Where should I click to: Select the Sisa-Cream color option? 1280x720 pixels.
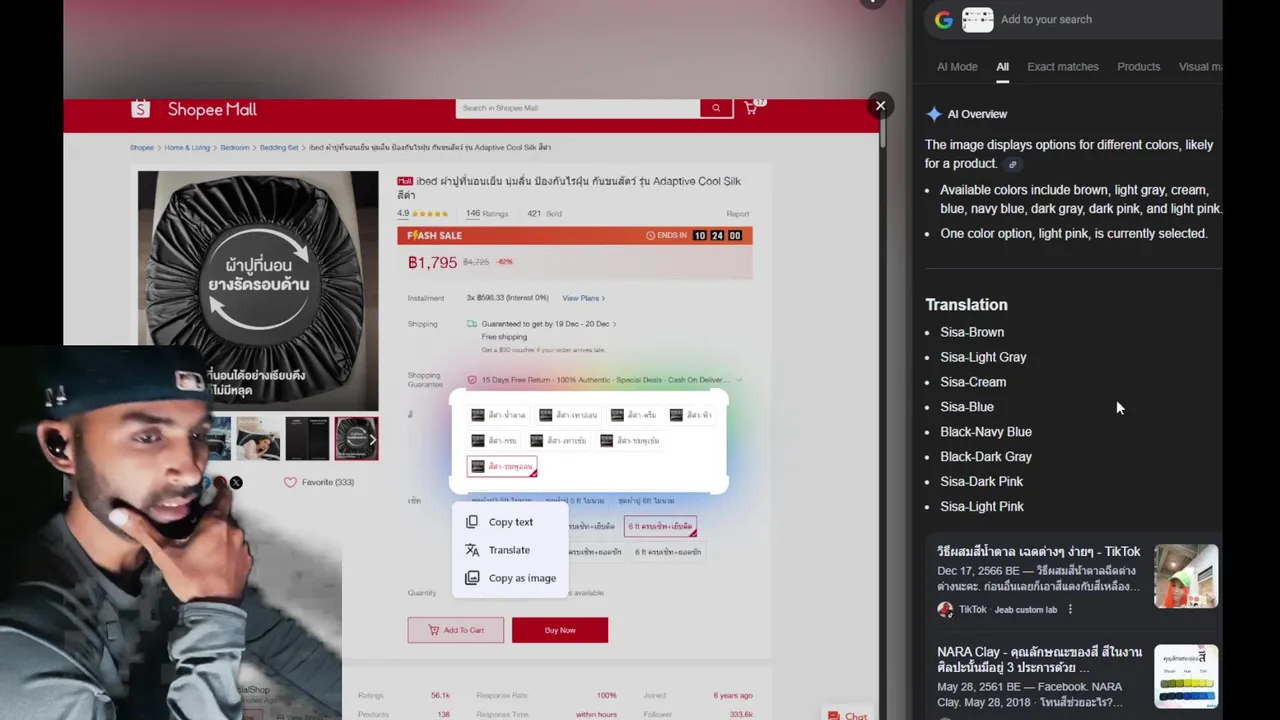(634, 415)
